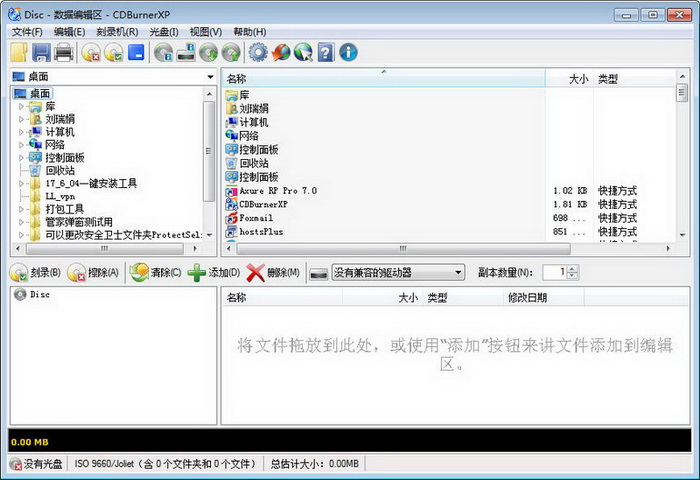Click the burn disc toolbar icon with green check

113,52
